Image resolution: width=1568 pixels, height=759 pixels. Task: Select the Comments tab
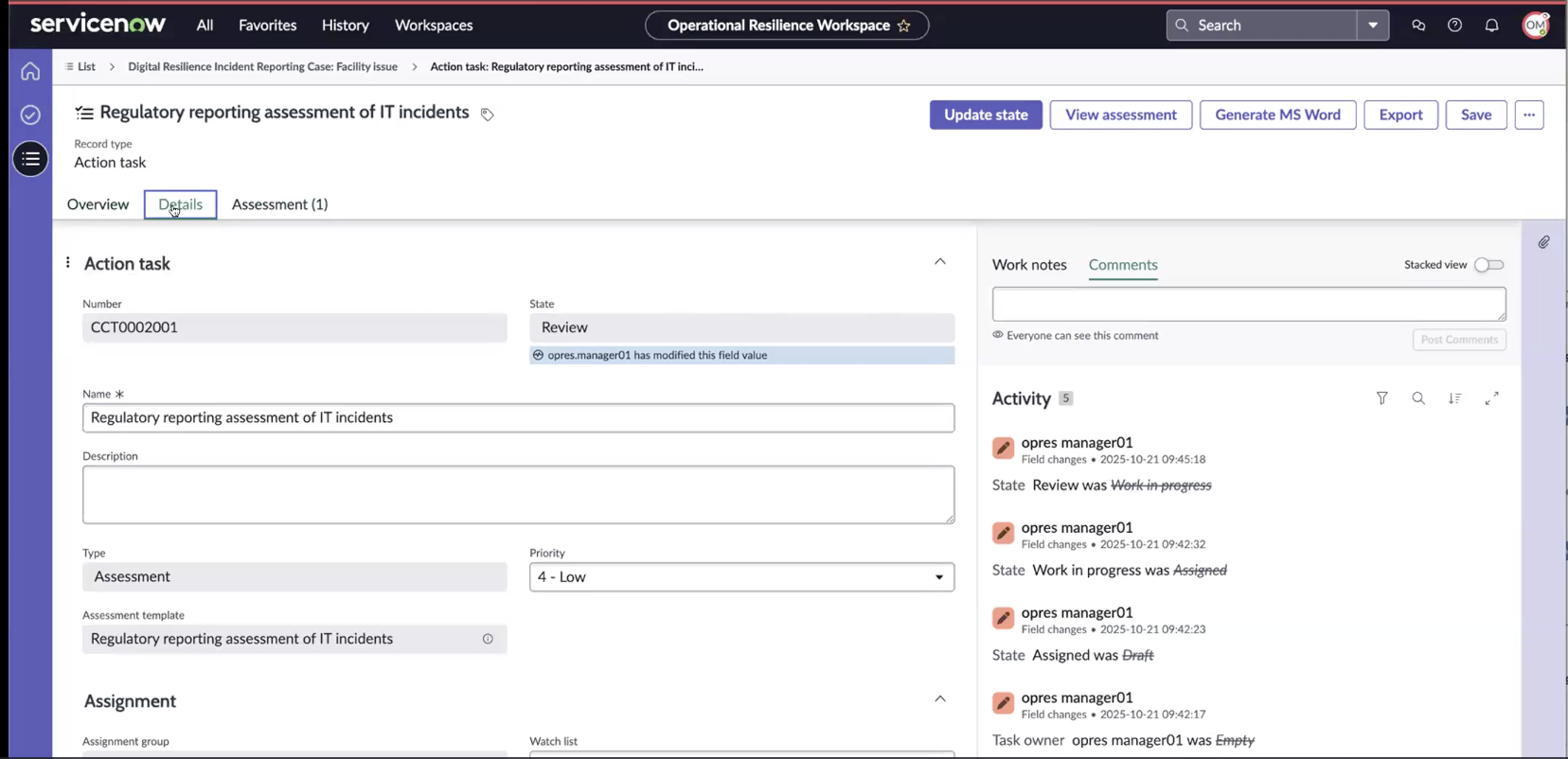point(1123,265)
